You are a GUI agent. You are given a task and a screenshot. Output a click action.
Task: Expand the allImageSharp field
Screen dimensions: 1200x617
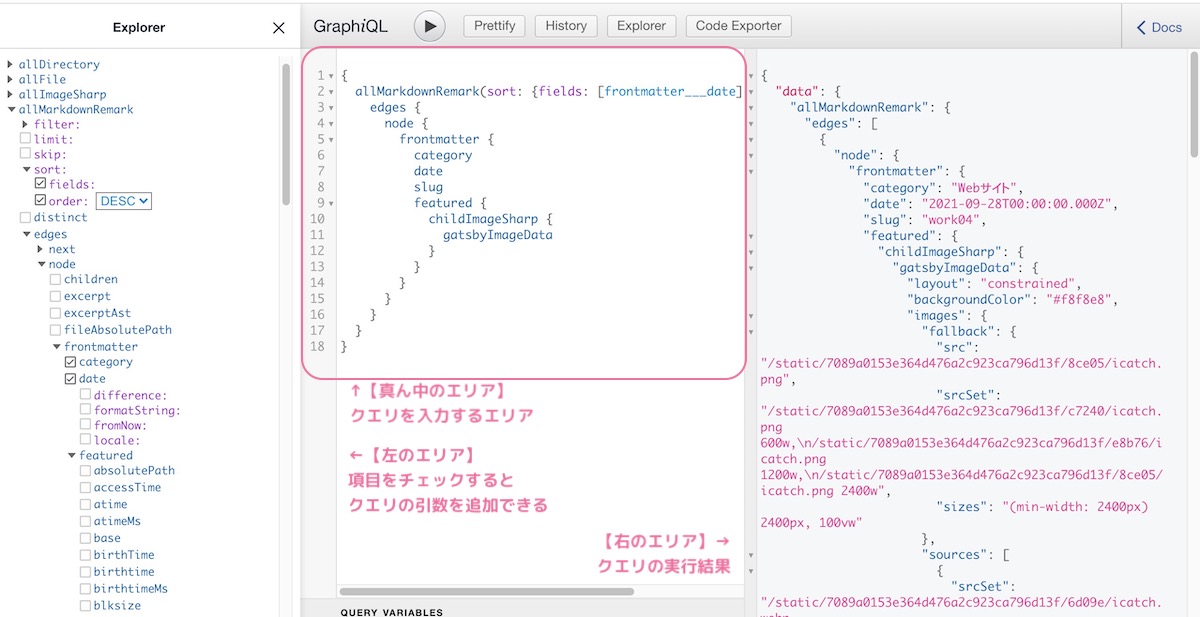click(x=11, y=94)
